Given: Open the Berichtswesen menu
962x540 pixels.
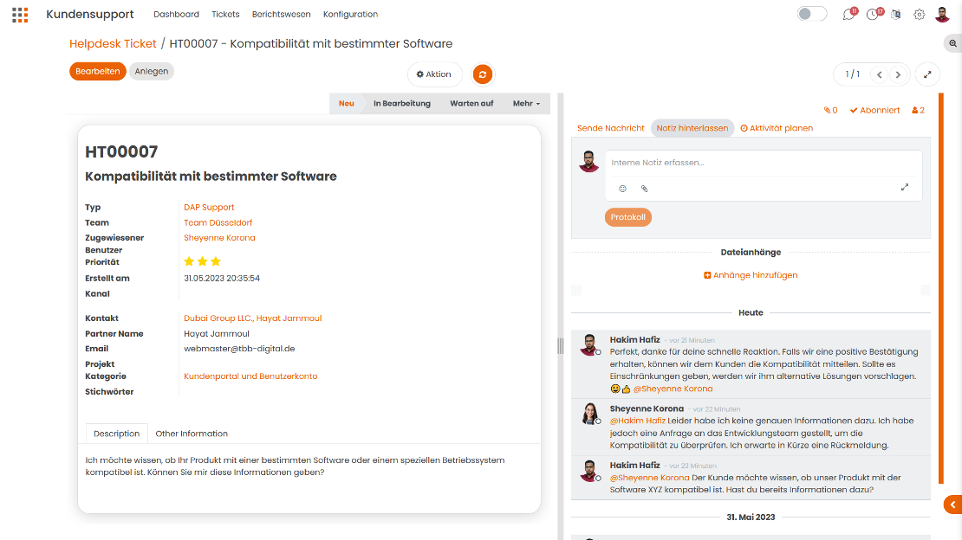Looking at the screenshot, I should (x=281, y=14).
